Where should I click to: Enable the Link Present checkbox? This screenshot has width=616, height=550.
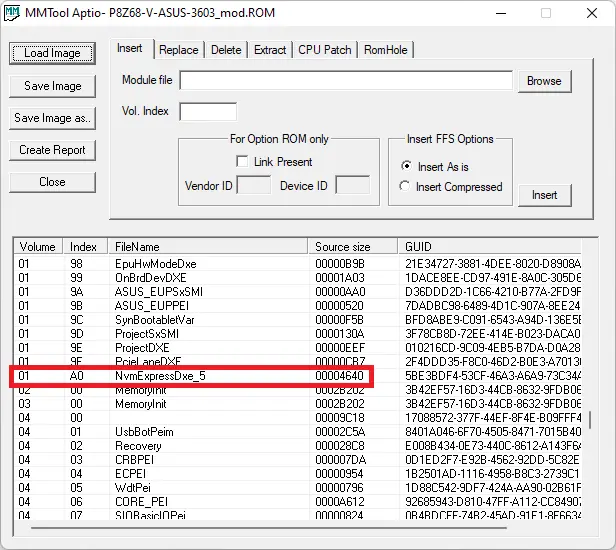click(x=242, y=161)
